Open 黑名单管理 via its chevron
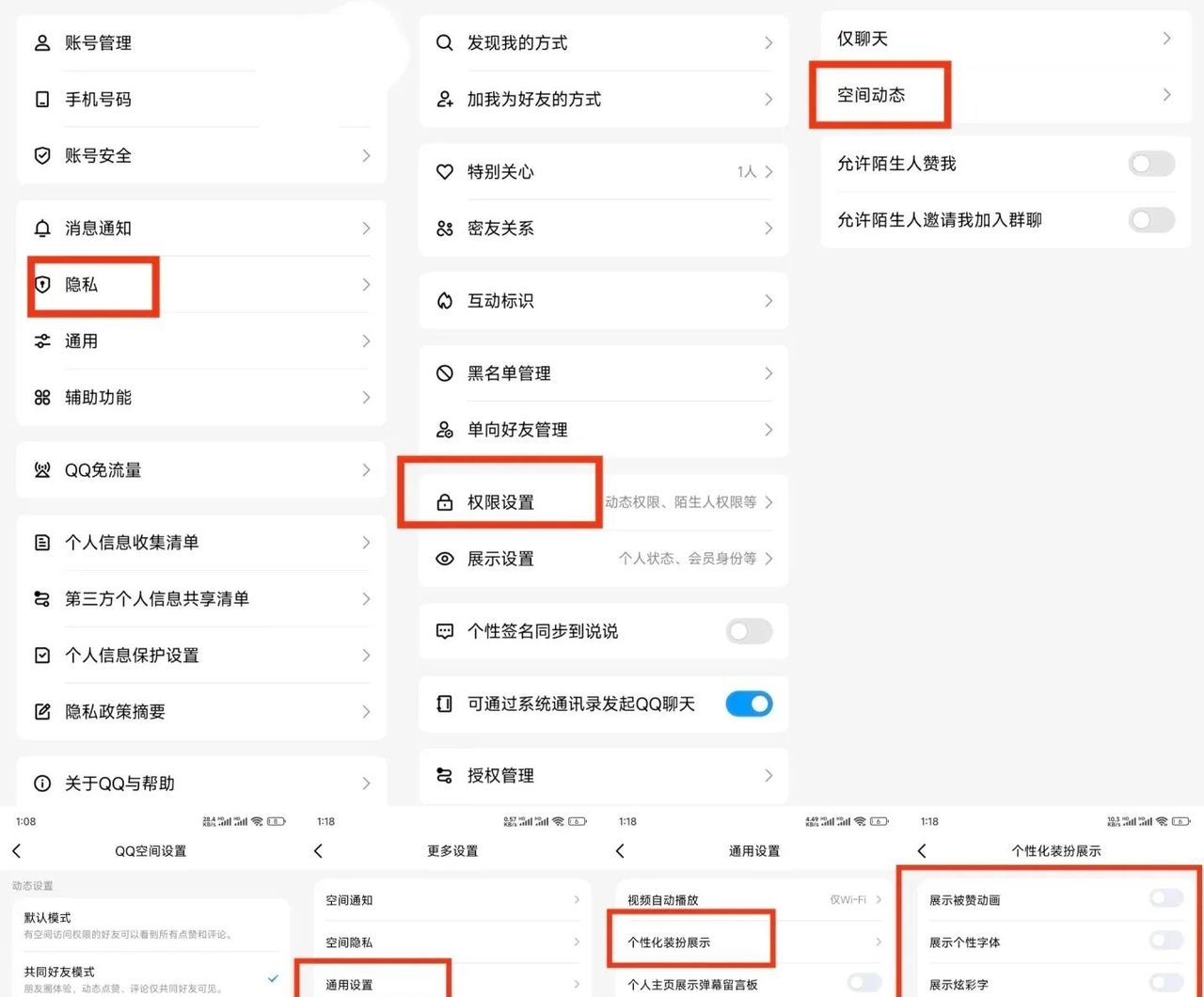Image resolution: width=1204 pixels, height=997 pixels. (769, 372)
